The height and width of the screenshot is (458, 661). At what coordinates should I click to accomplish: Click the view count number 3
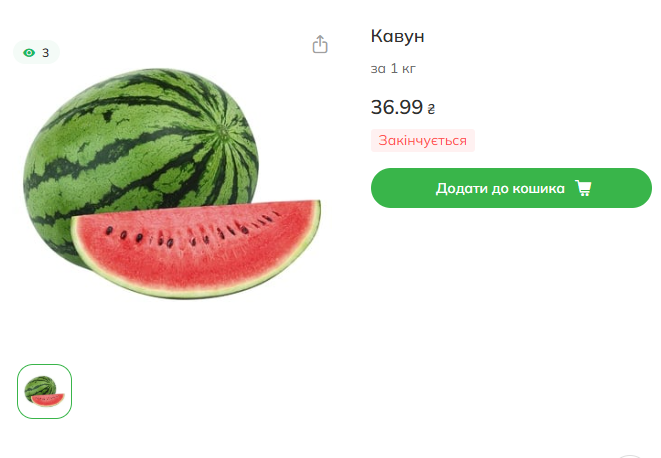pyautogui.click(x=46, y=53)
